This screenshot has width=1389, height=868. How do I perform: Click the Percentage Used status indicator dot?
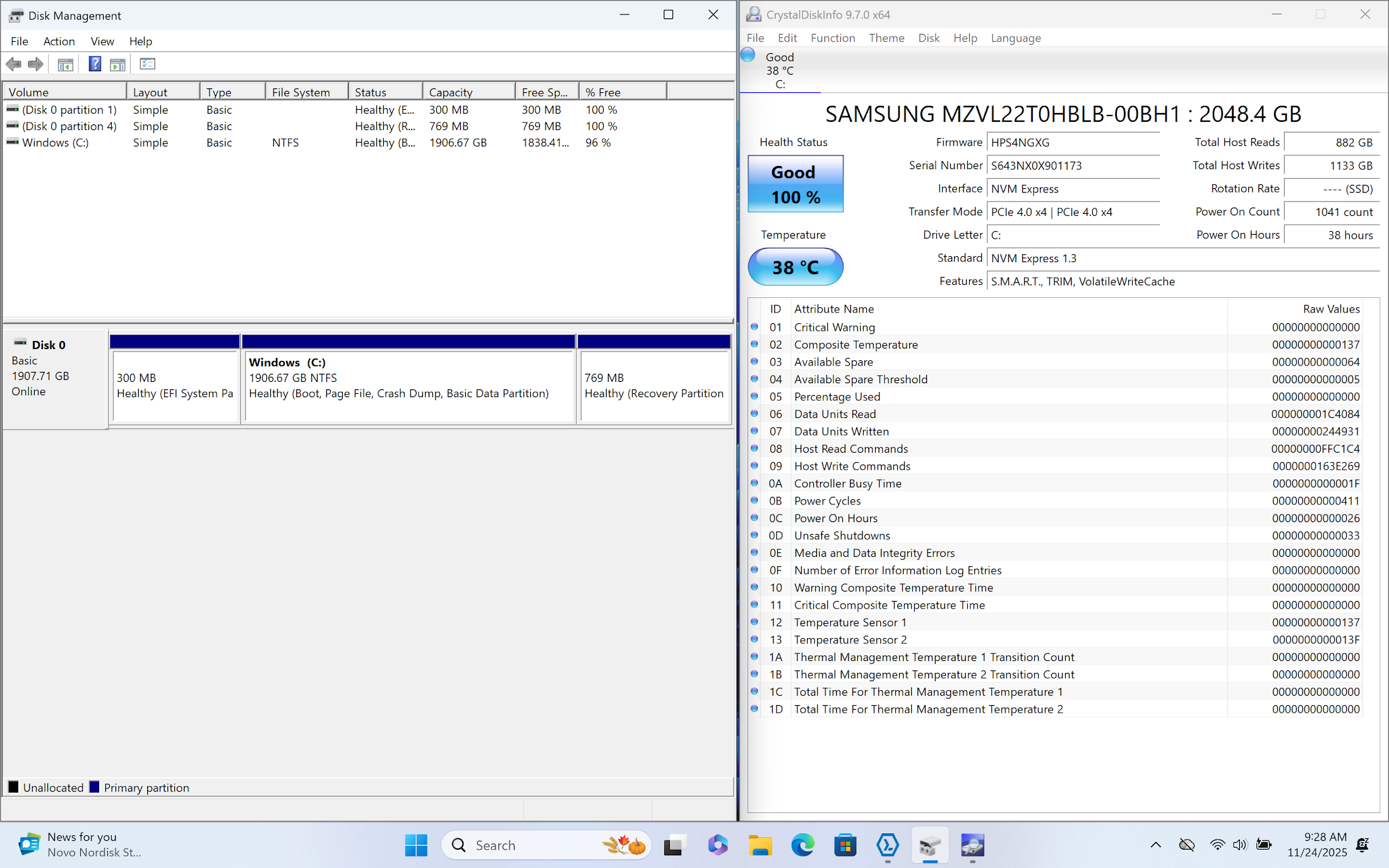tap(754, 396)
